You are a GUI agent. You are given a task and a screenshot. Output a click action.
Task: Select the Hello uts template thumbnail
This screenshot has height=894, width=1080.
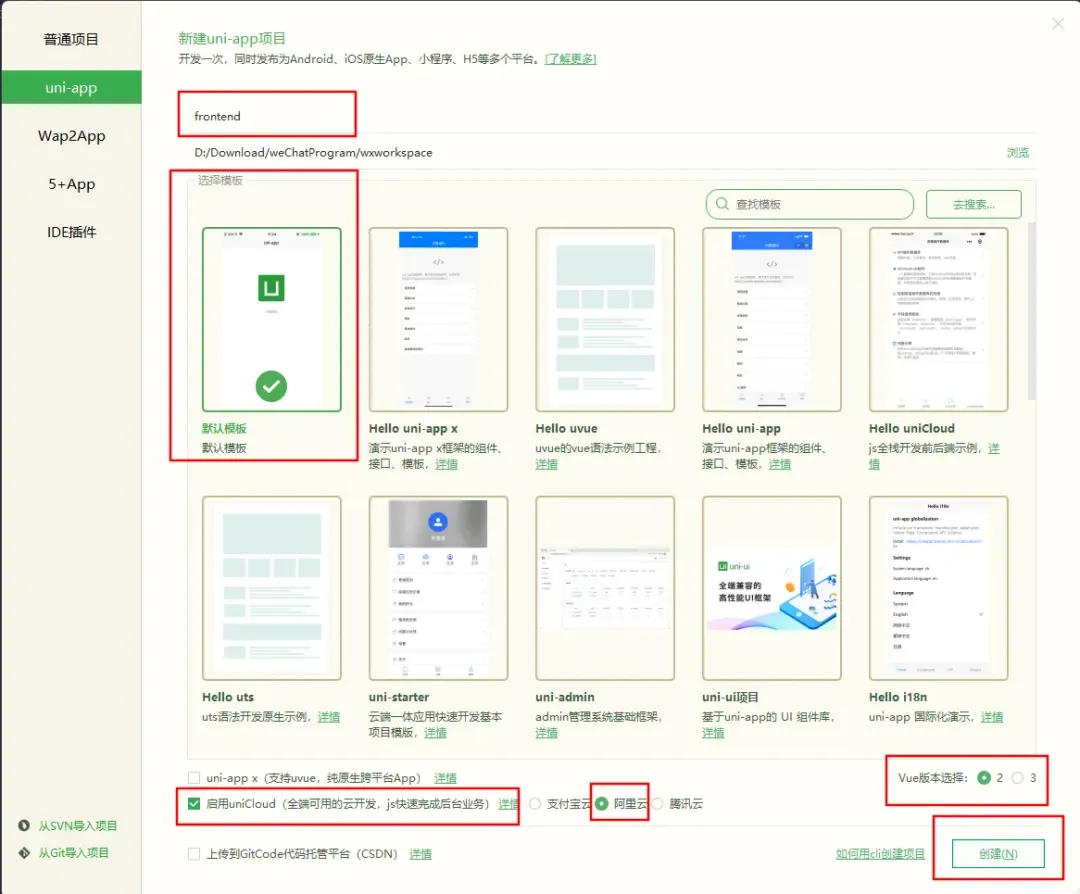coord(271,588)
